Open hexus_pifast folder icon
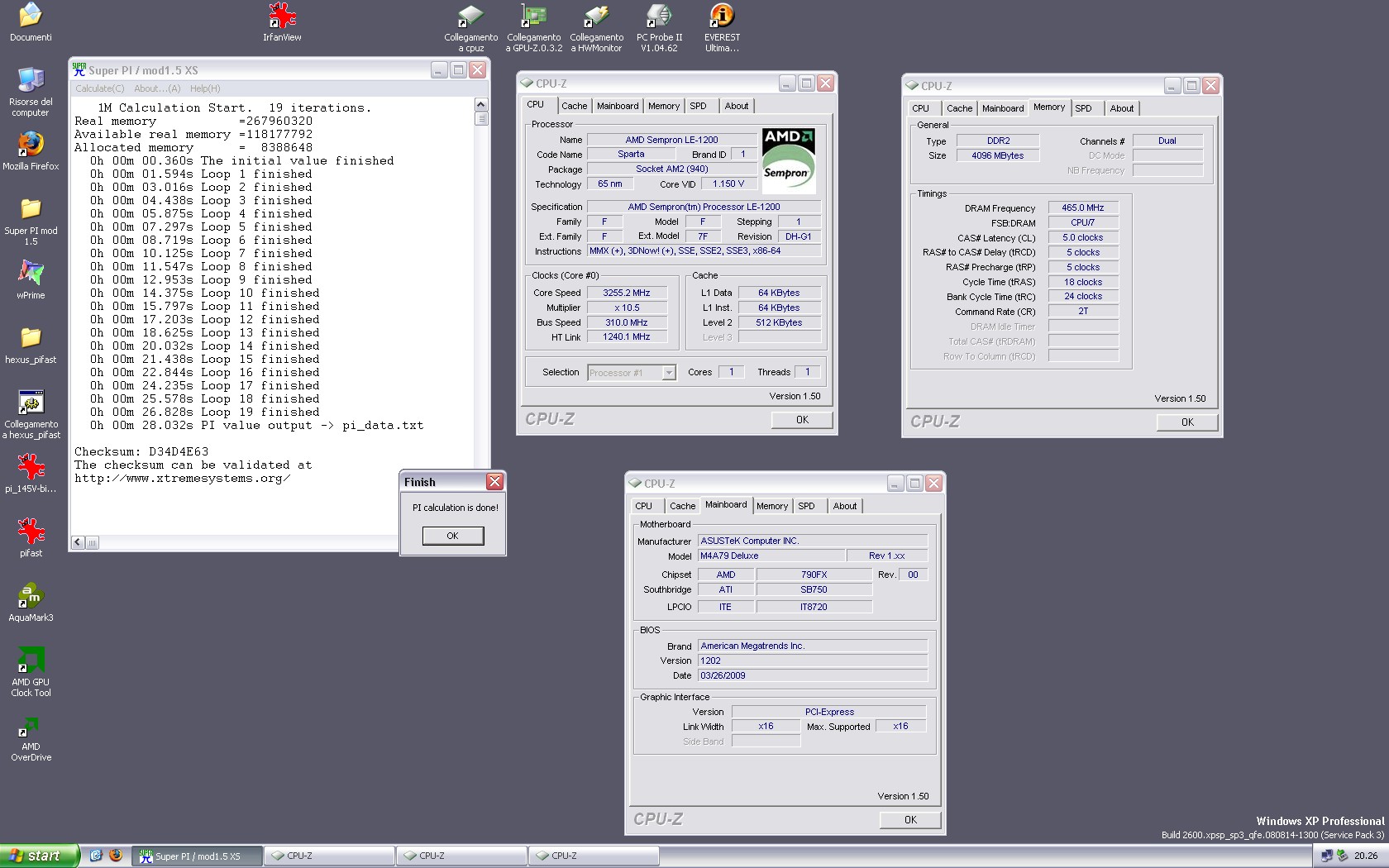 (x=31, y=344)
